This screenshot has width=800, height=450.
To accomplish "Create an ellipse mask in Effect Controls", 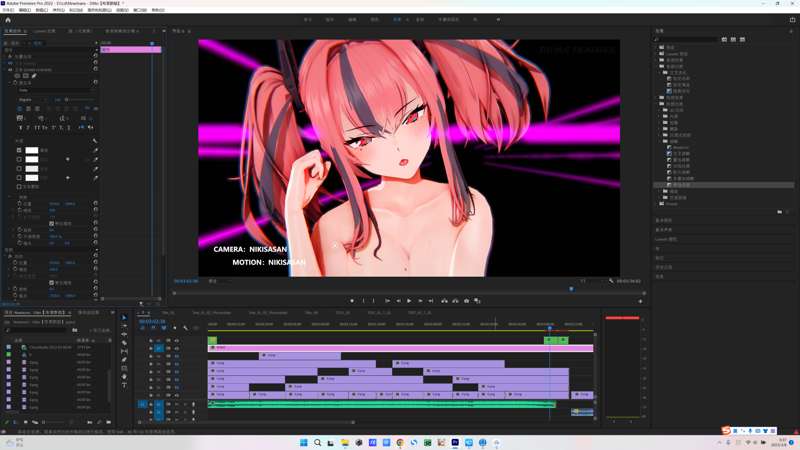I will (17, 76).
